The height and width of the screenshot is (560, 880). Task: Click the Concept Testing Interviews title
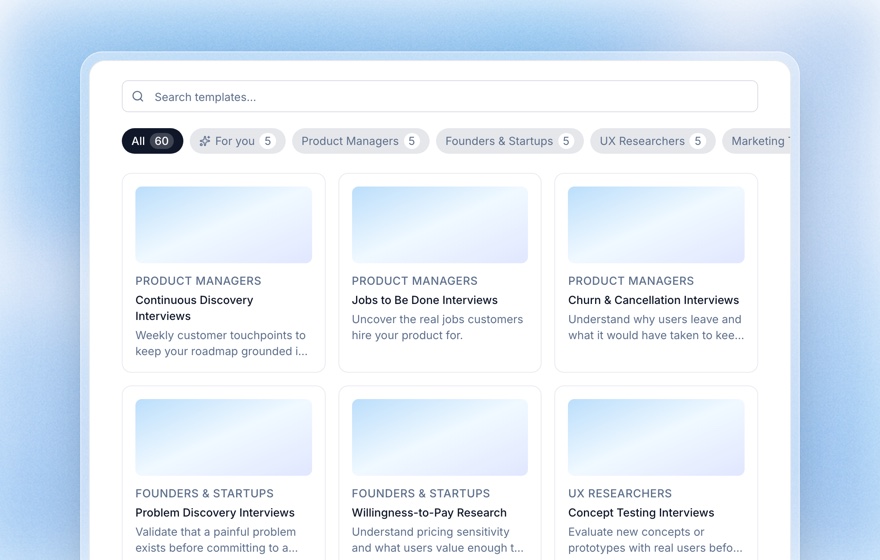tap(641, 512)
